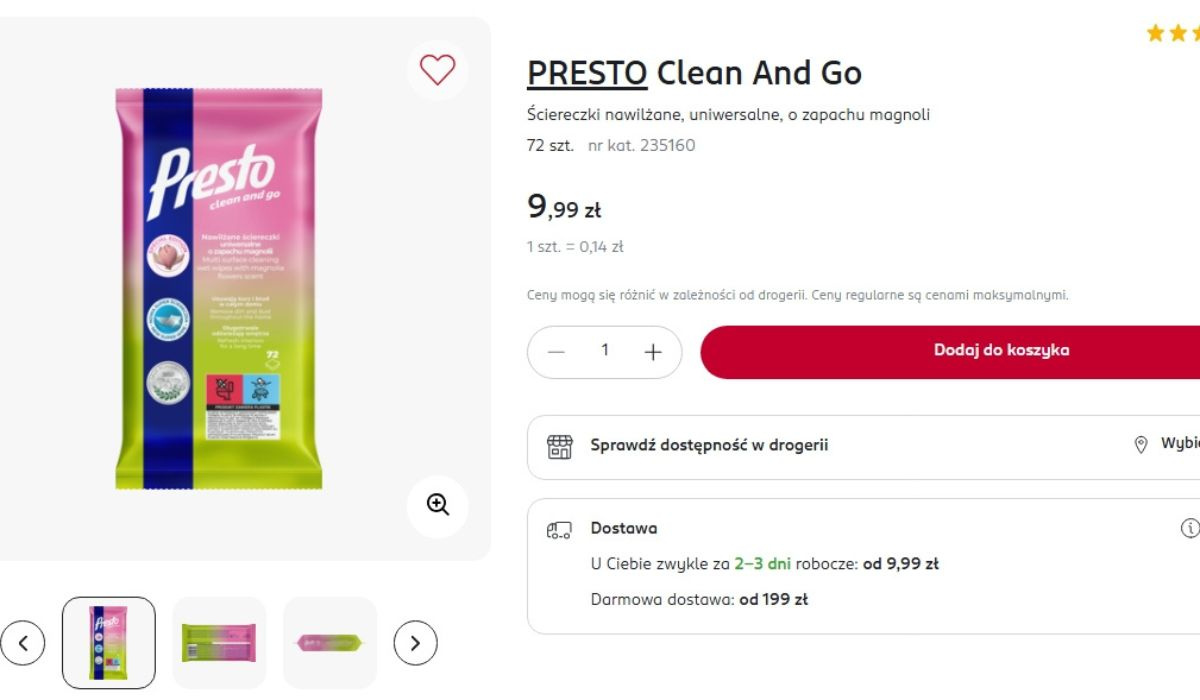This screenshot has width=1200, height=700.
Task: Show next product thumbnail with right arrow
Action: pos(415,643)
